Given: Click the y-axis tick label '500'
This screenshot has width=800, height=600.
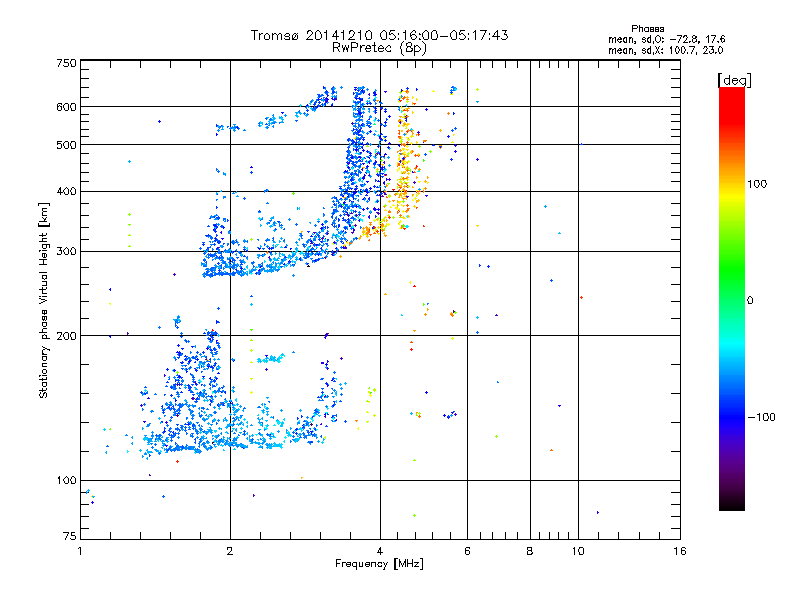Looking at the screenshot, I should [x=66, y=145].
